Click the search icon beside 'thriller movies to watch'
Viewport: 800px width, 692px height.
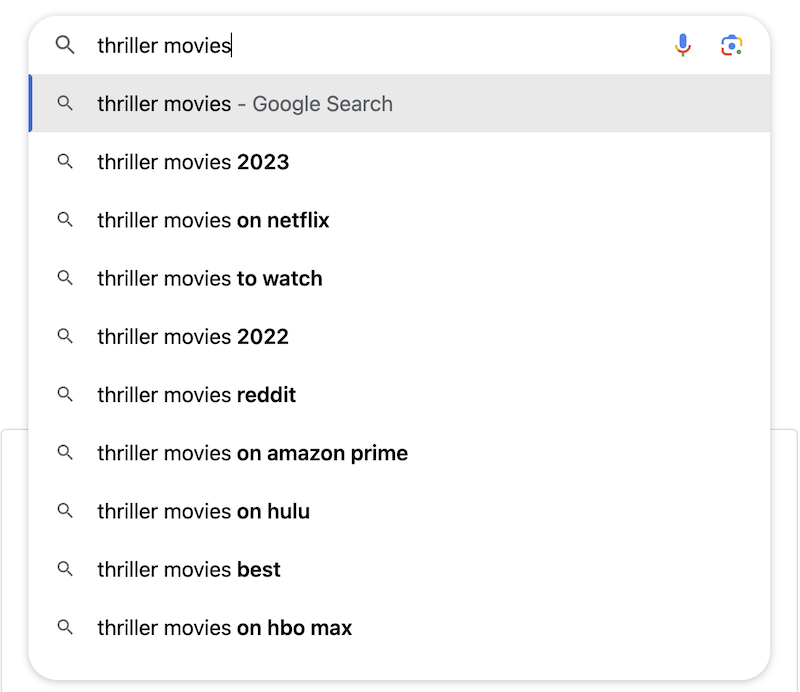pyautogui.click(x=66, y=278)
